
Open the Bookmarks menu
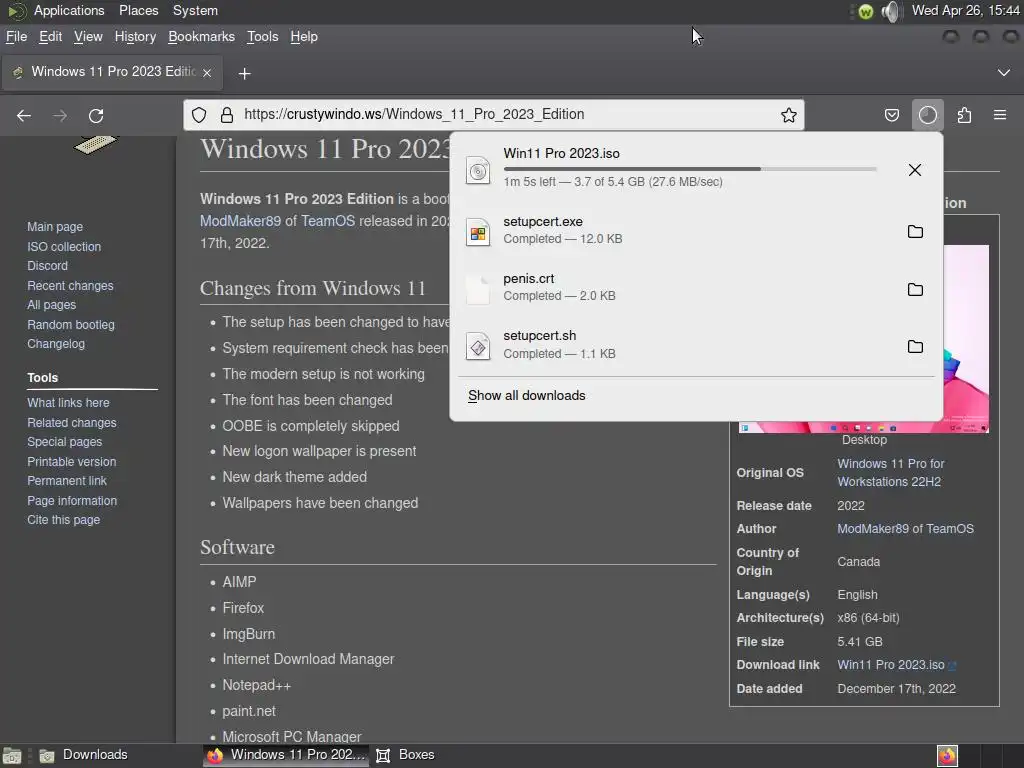point(201,37)
